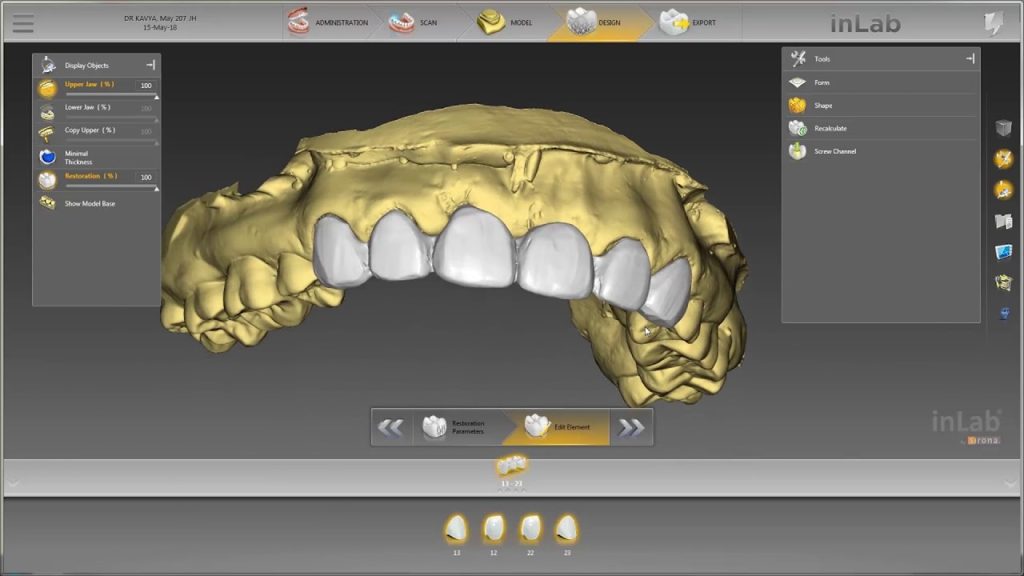Click the Recalculate tool
This screenshot has height=576, width=1024.
point(830,129)
